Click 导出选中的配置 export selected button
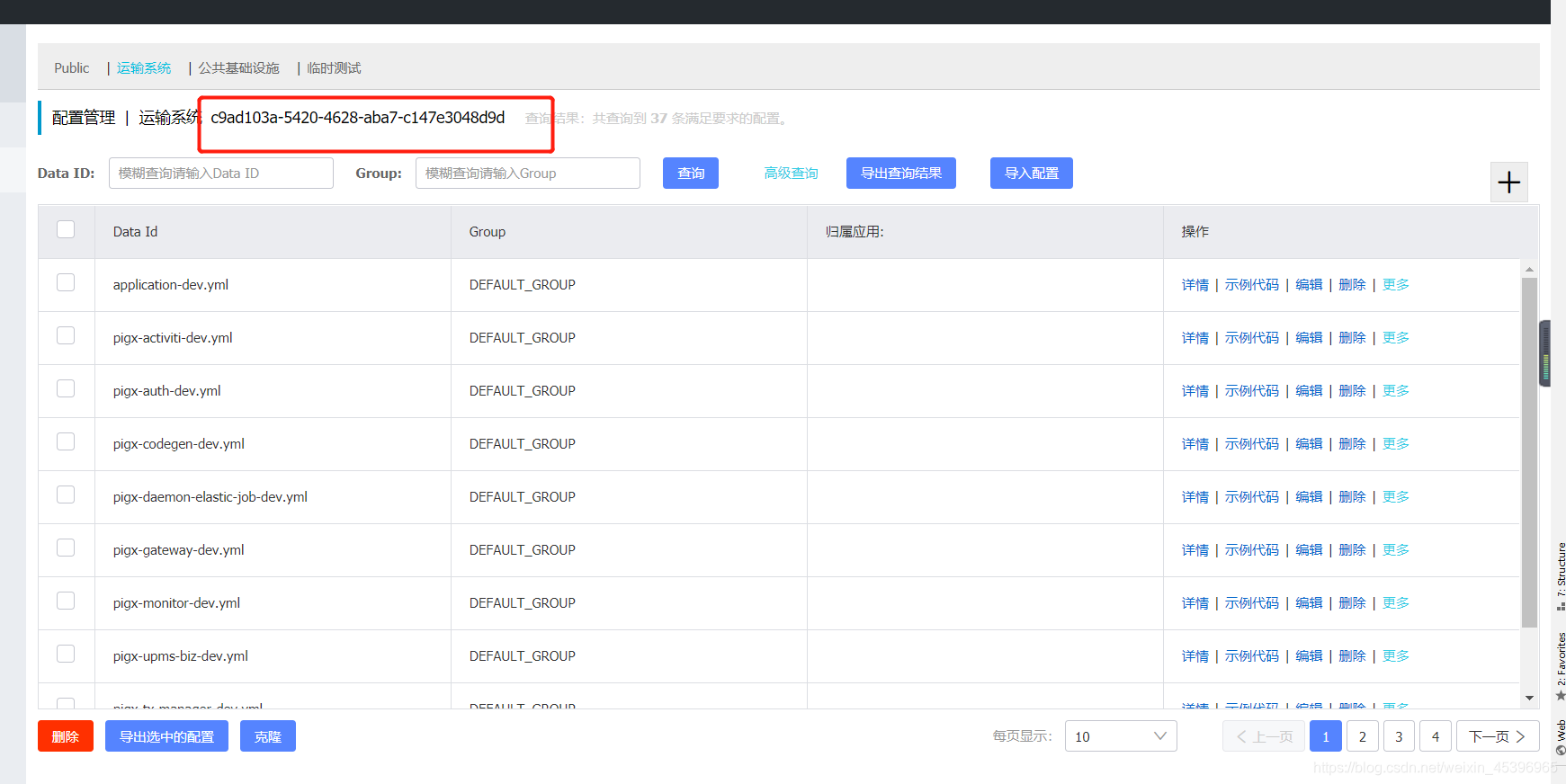The image size is (1566, 784). pos(166,736)
